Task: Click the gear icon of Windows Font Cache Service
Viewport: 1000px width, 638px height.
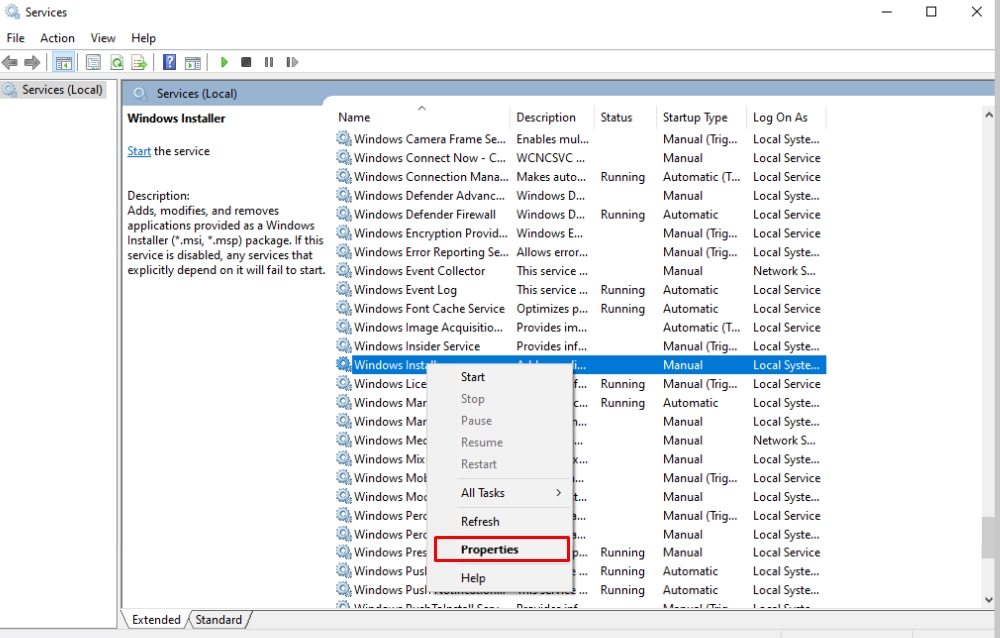Action: 344,308
